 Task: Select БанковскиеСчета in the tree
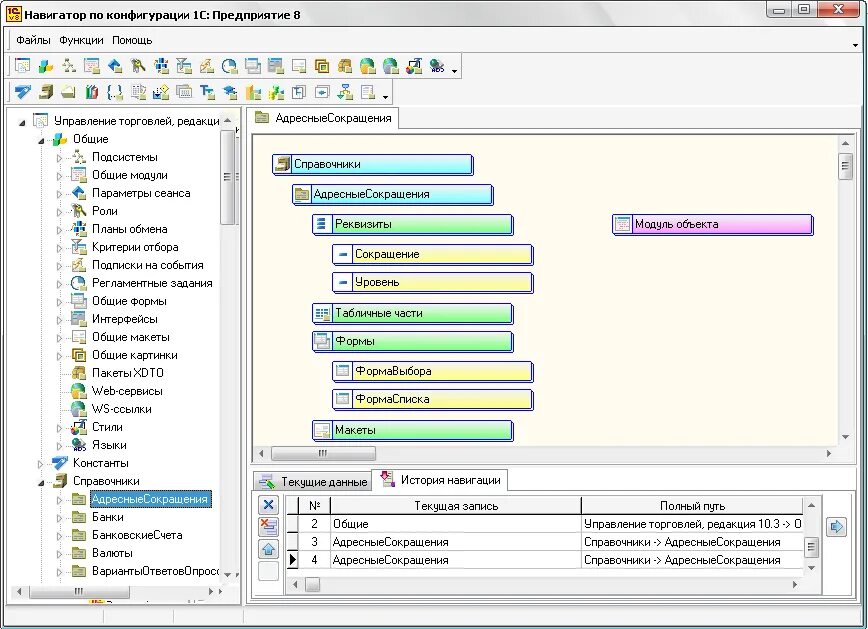click(x=137, y=535)
